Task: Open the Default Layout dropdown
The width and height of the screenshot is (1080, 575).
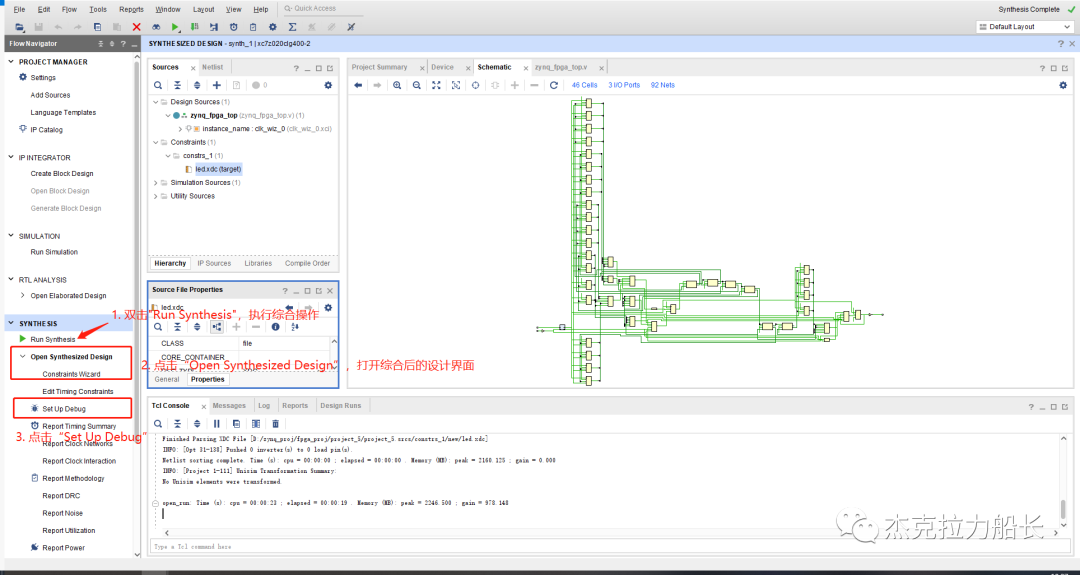Action: pos(1020,27)
